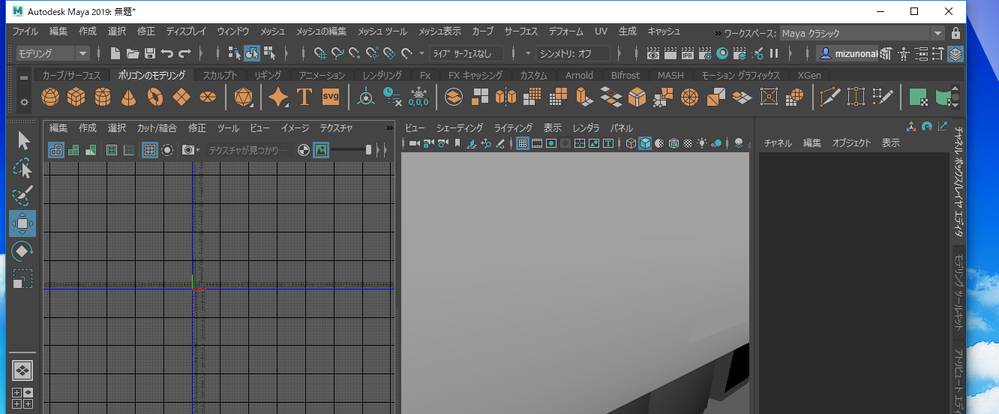Click the Extrude shelf icon

point(584,97)
